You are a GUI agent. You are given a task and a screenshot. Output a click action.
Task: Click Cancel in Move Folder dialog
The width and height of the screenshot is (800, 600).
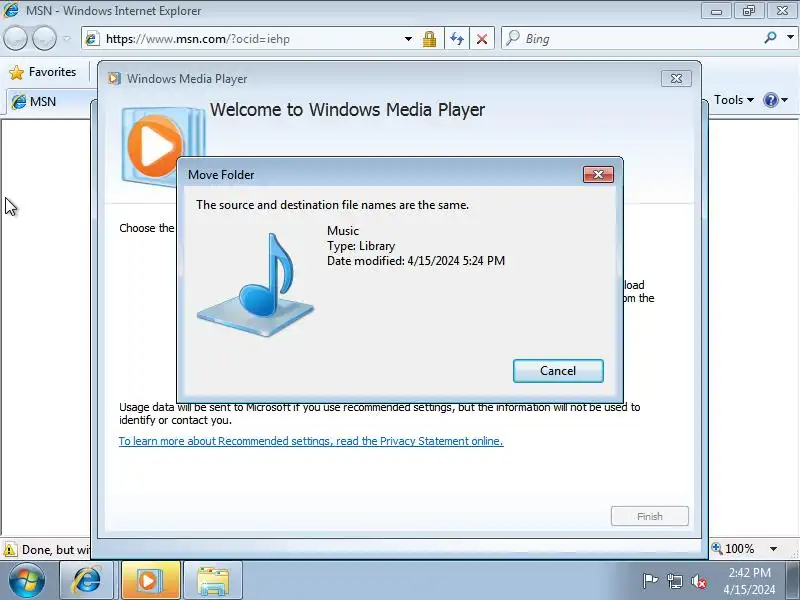click(558, 371)
